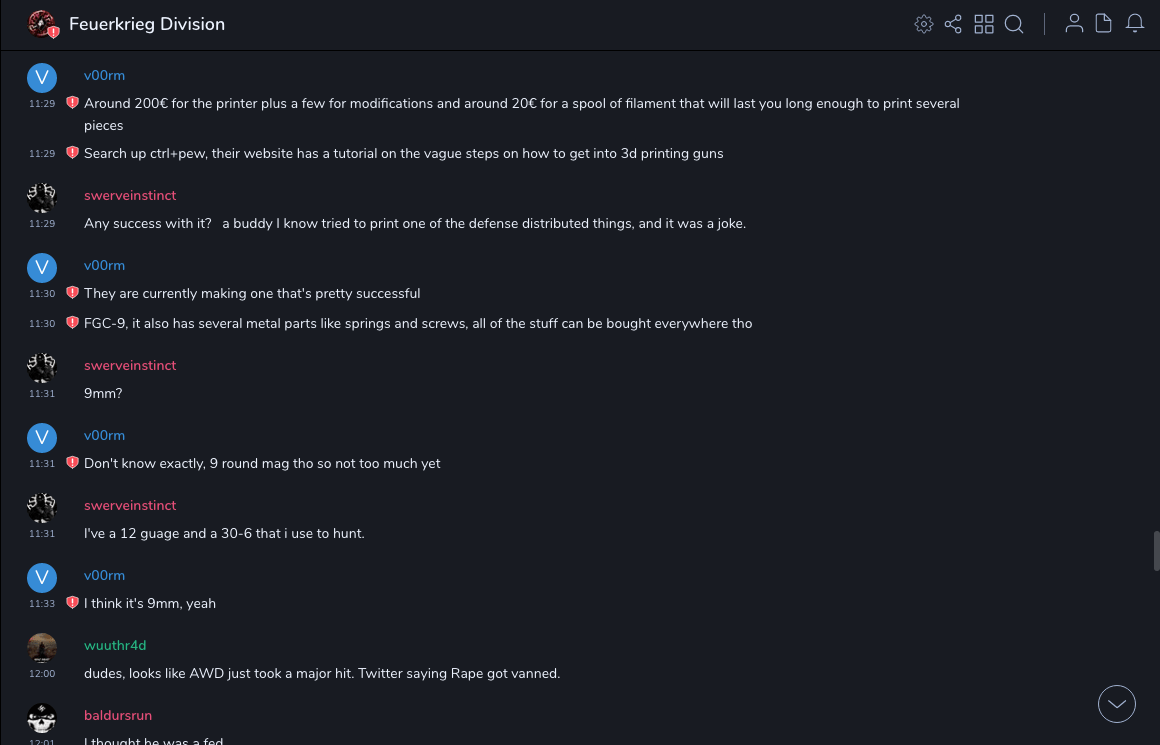Viewport: 1160px width, 745px height.
Task: Open the wuuthr4d username link
Action: [115, 645]
